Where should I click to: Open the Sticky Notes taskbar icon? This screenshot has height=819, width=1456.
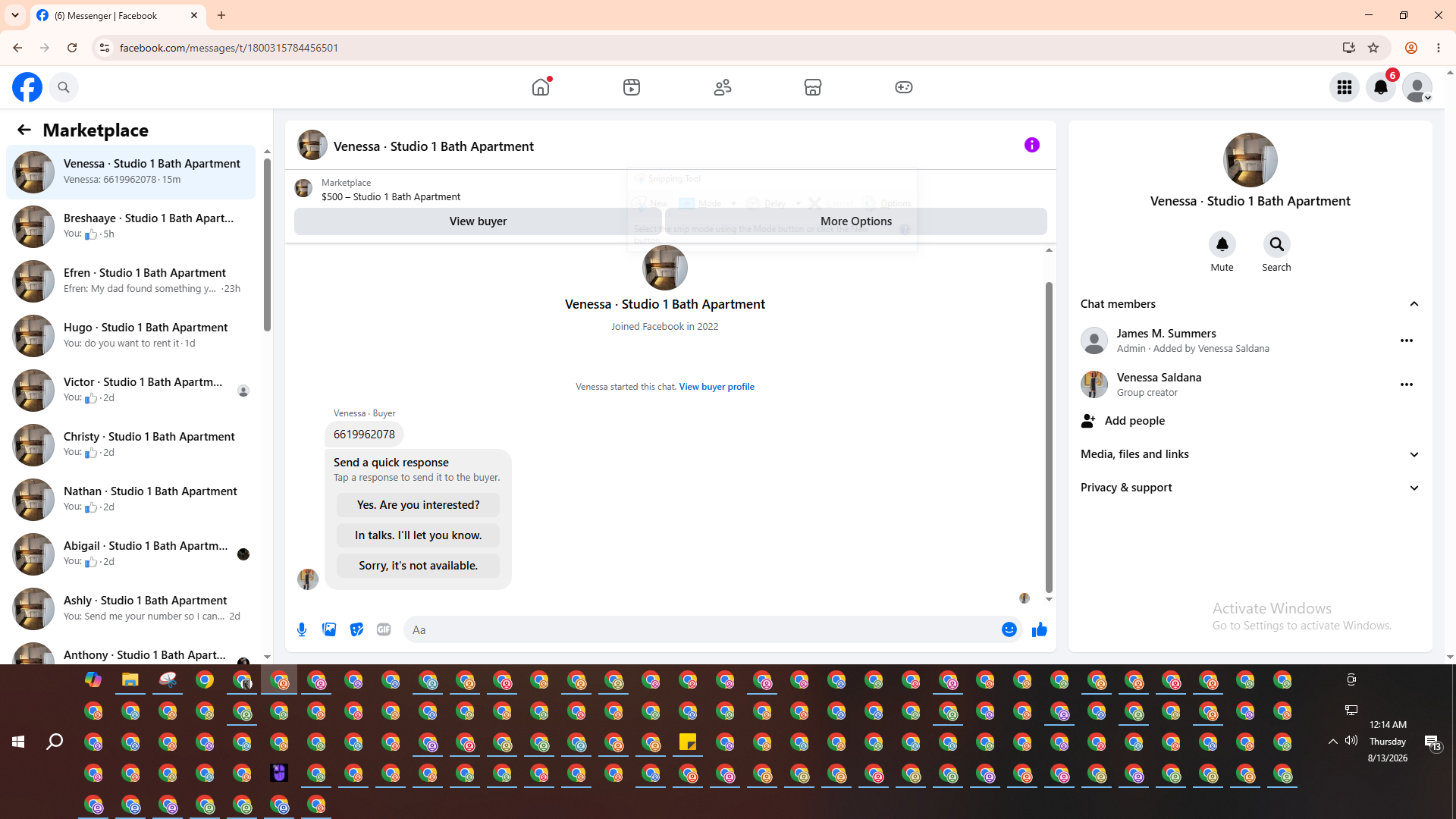[x=688, y=742]
